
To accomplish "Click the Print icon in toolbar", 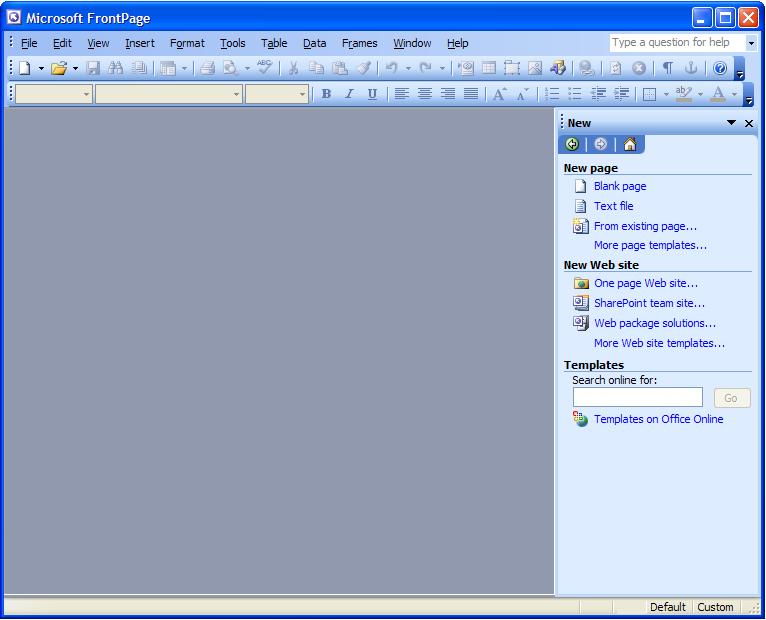I will pos(207,68).
